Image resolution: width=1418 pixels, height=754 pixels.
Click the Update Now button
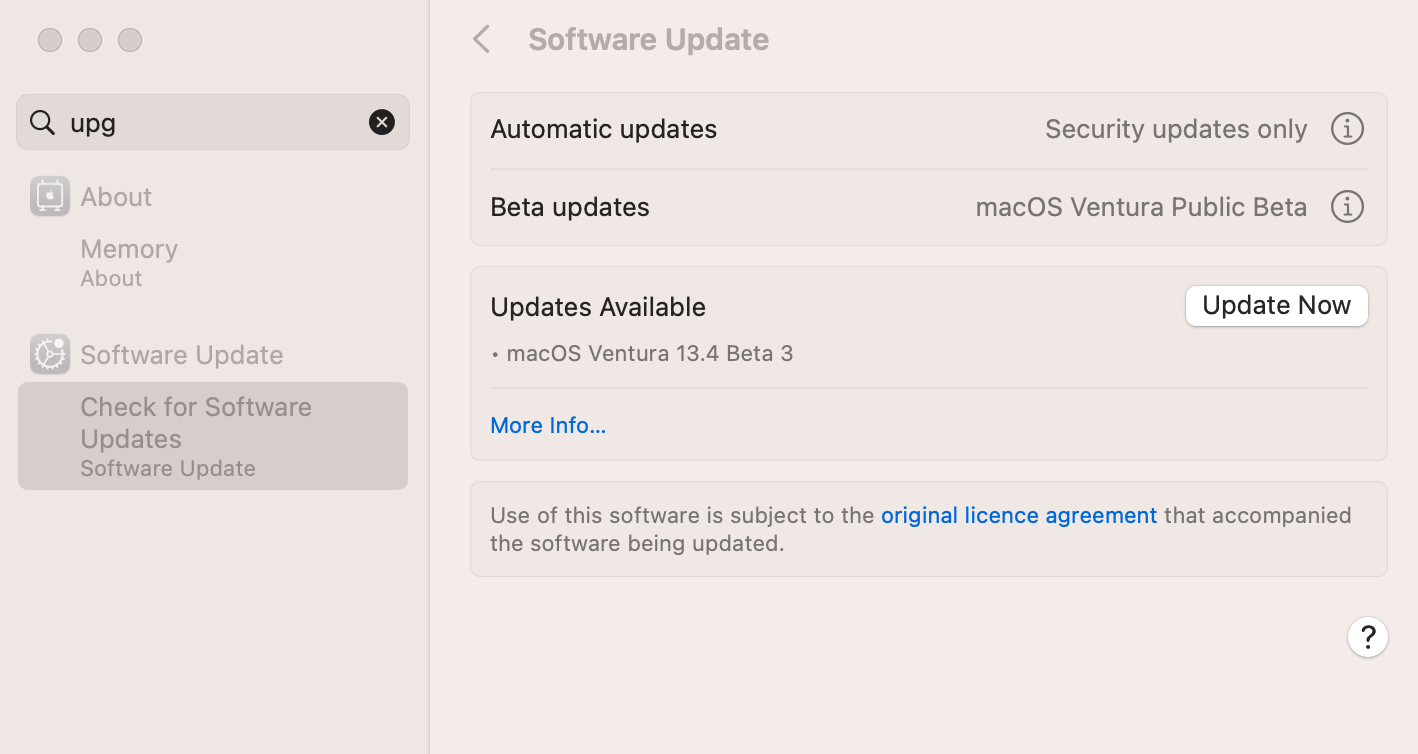[x=1276, y=306]
